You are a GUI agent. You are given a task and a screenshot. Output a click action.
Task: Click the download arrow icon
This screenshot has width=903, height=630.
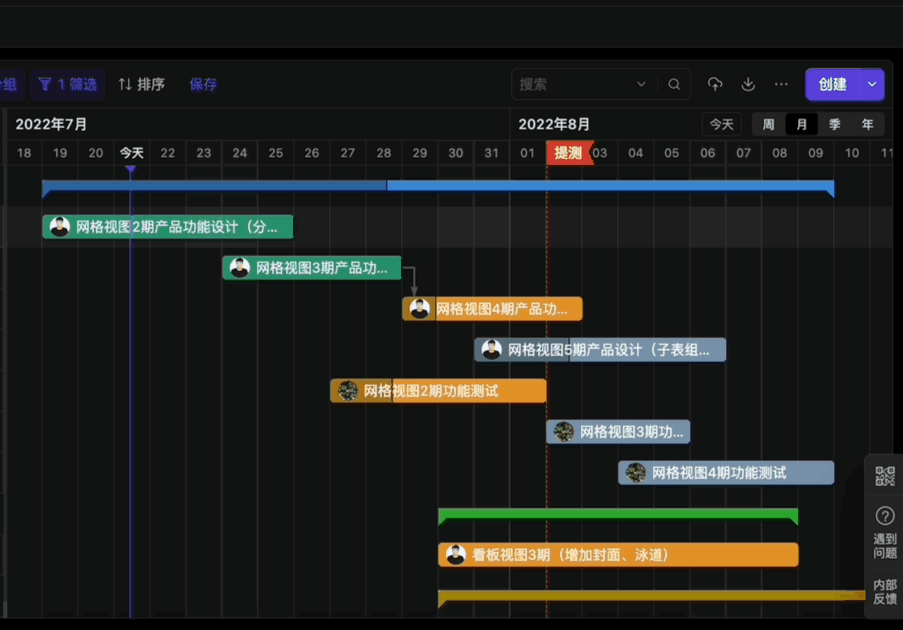pos(748,85)
